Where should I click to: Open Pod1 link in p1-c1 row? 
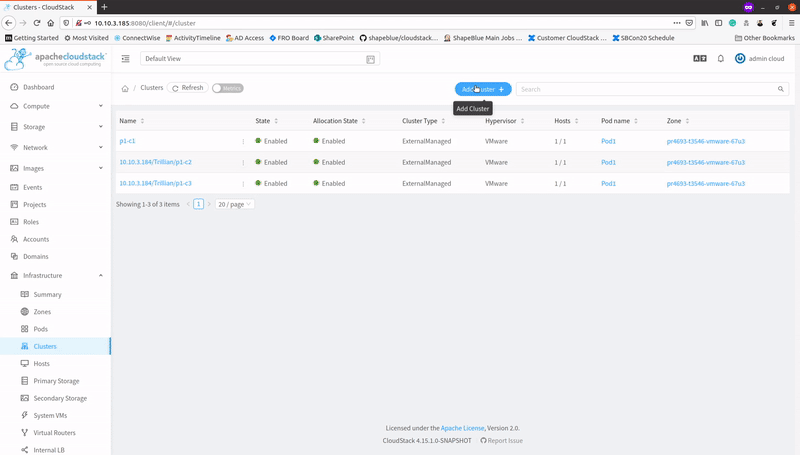pos(608,141)
